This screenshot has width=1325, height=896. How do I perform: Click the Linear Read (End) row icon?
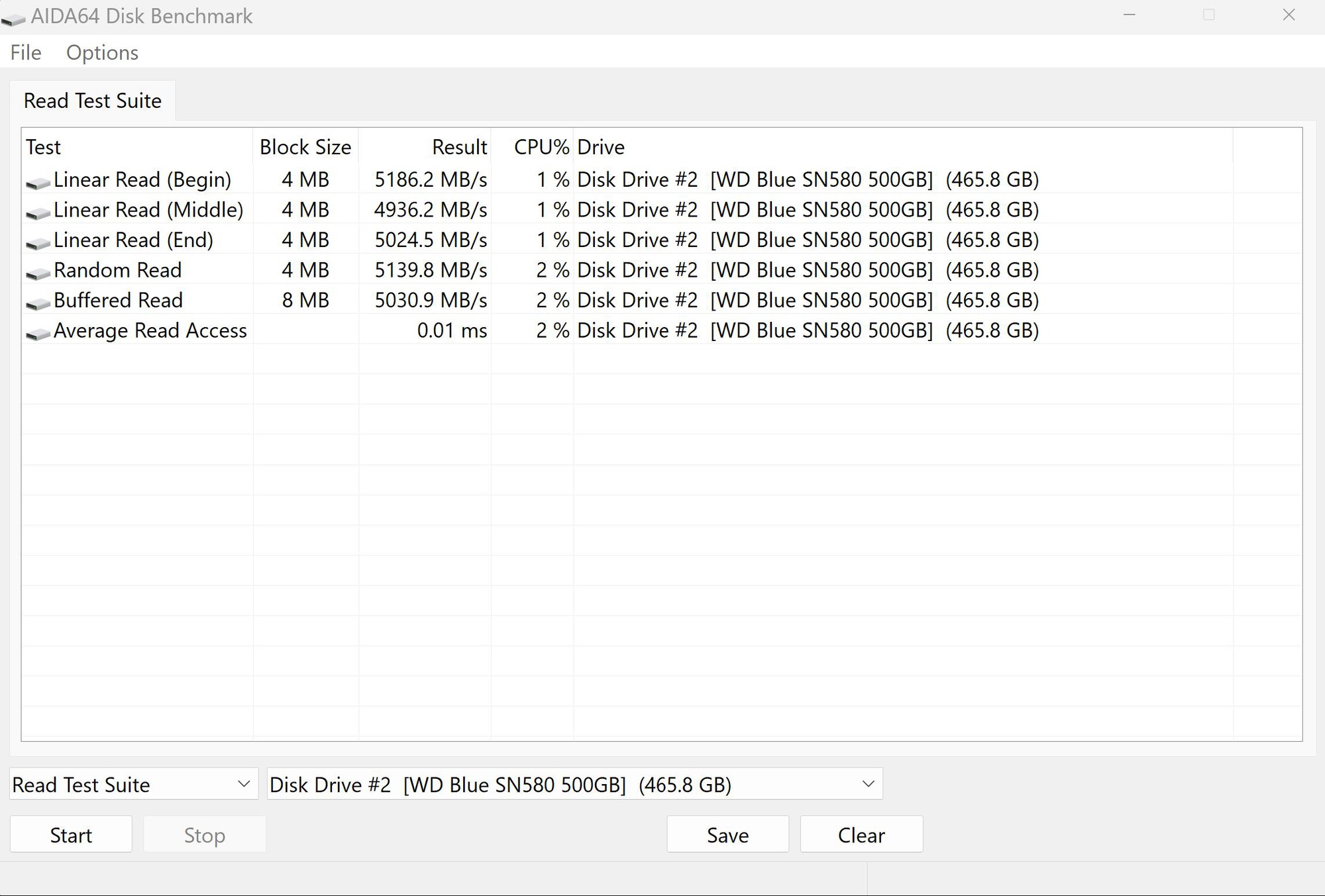(x=38, y=242)
